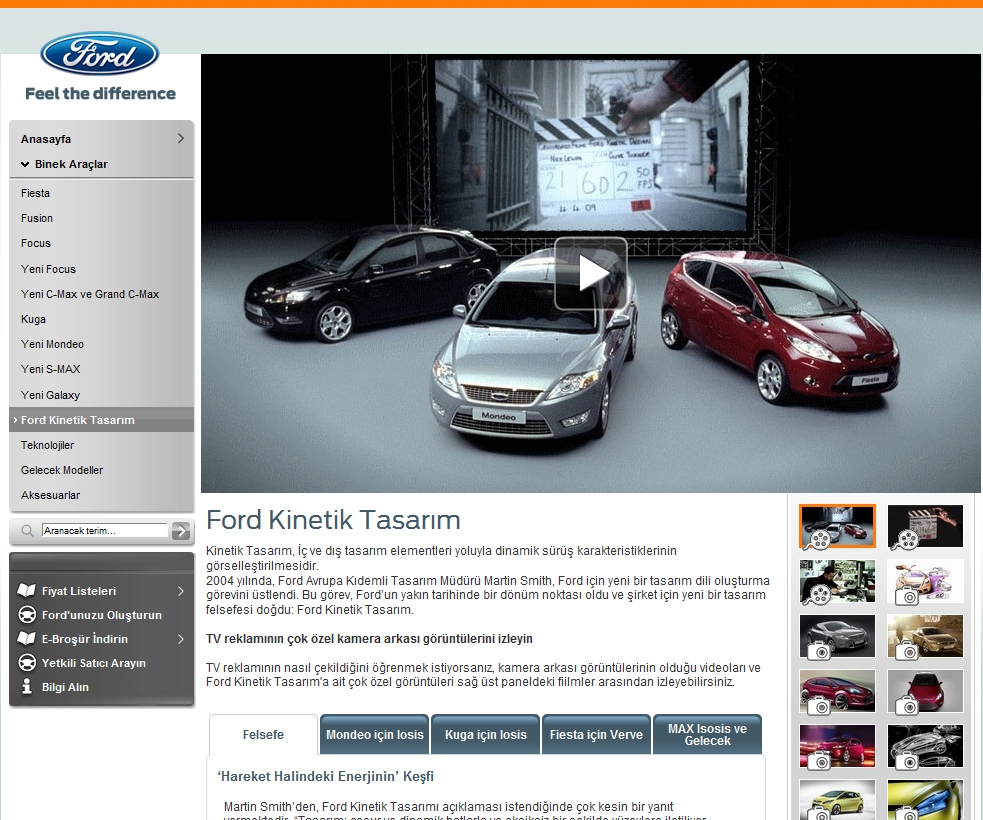
Task: Click the camera icon on the gold Mondeo thumbnail
Action: coord(907,651)
